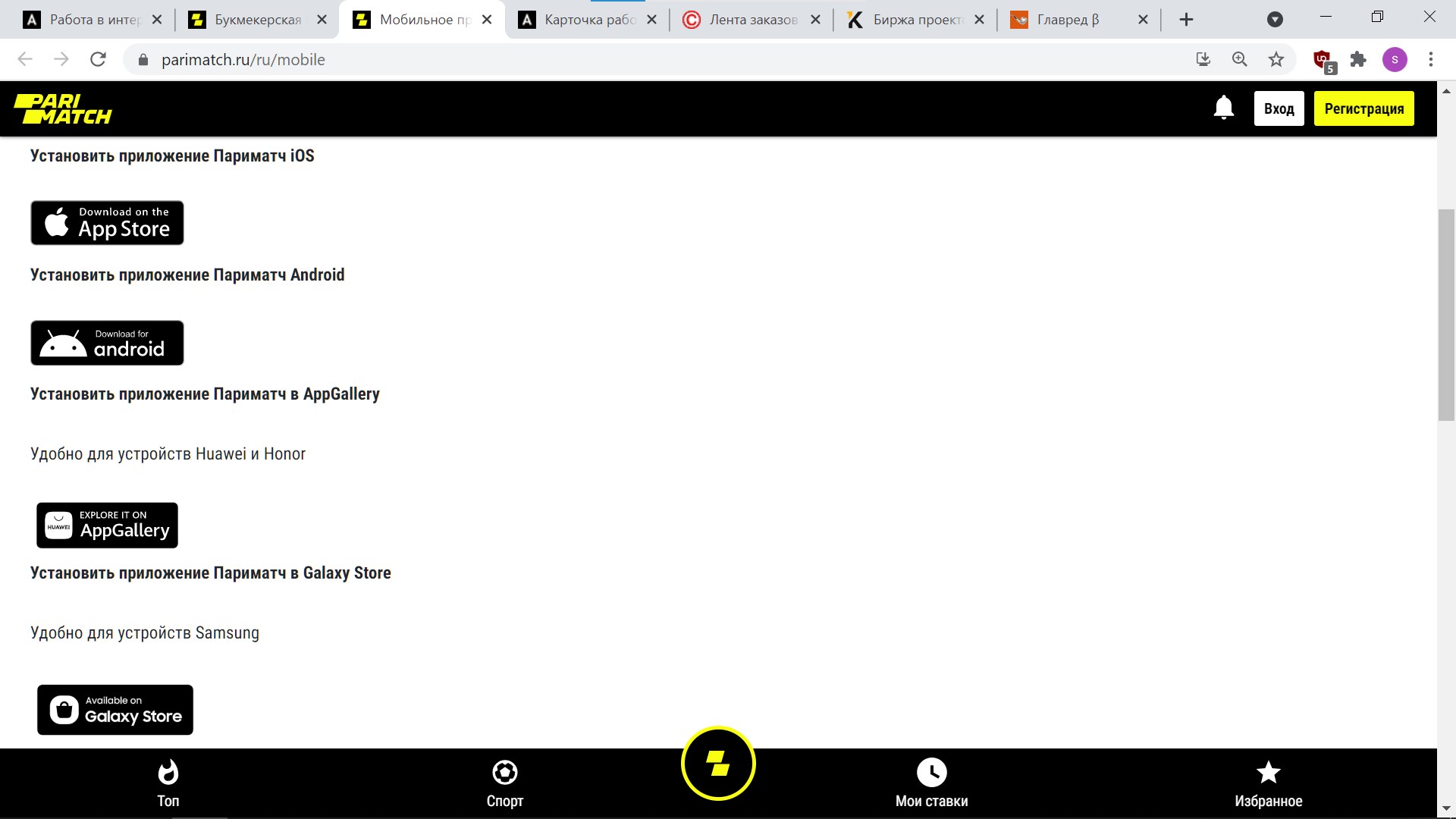The image size is (1456, 819).
Task: Open the Избранное star section
Action: [1269, 784]
